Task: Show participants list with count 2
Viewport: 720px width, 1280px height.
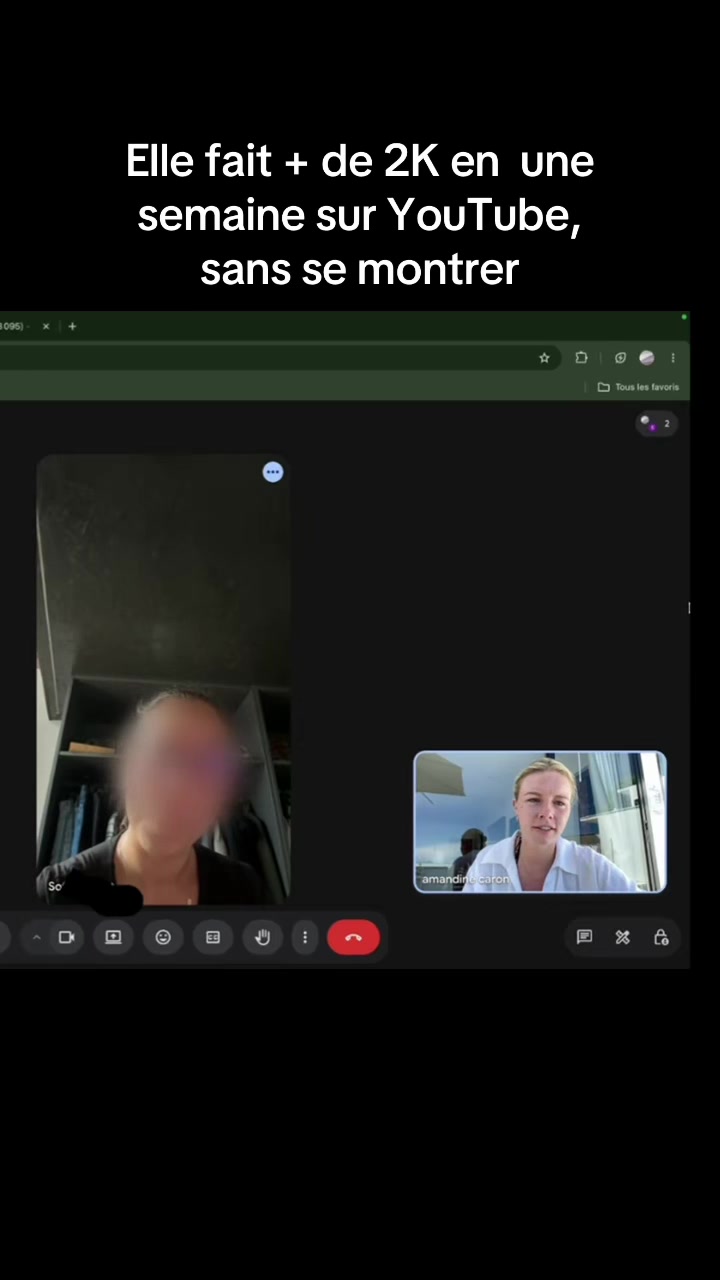Action: (x=657, y=423)
